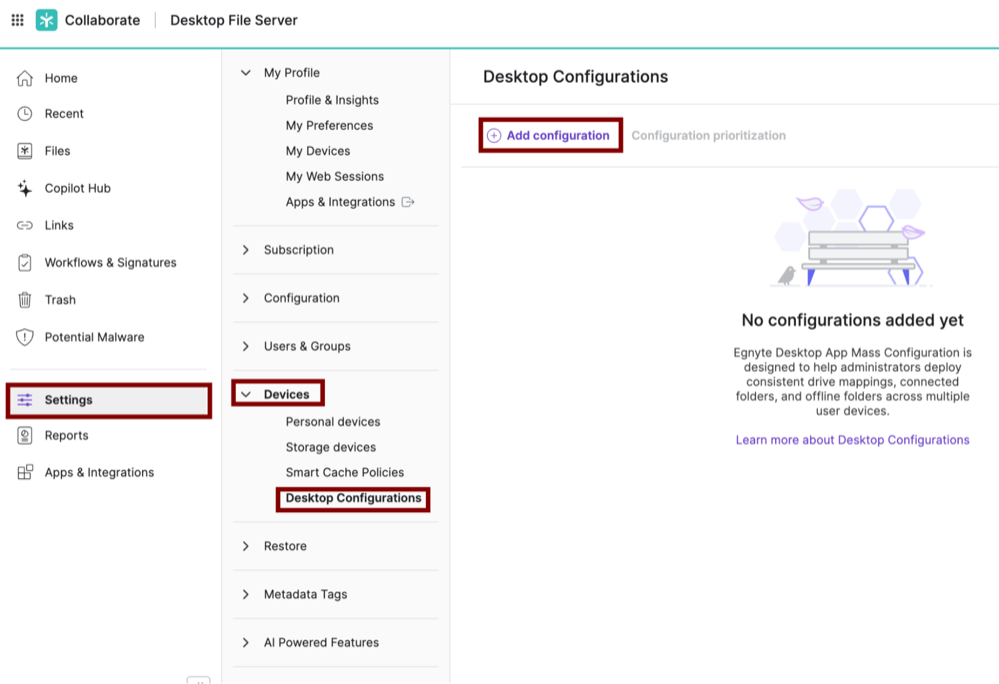This screenshot has width=999, height=684.
Task: Click the Files icon in sidebar
Action: pyautogui.click(x=25, y=151)
